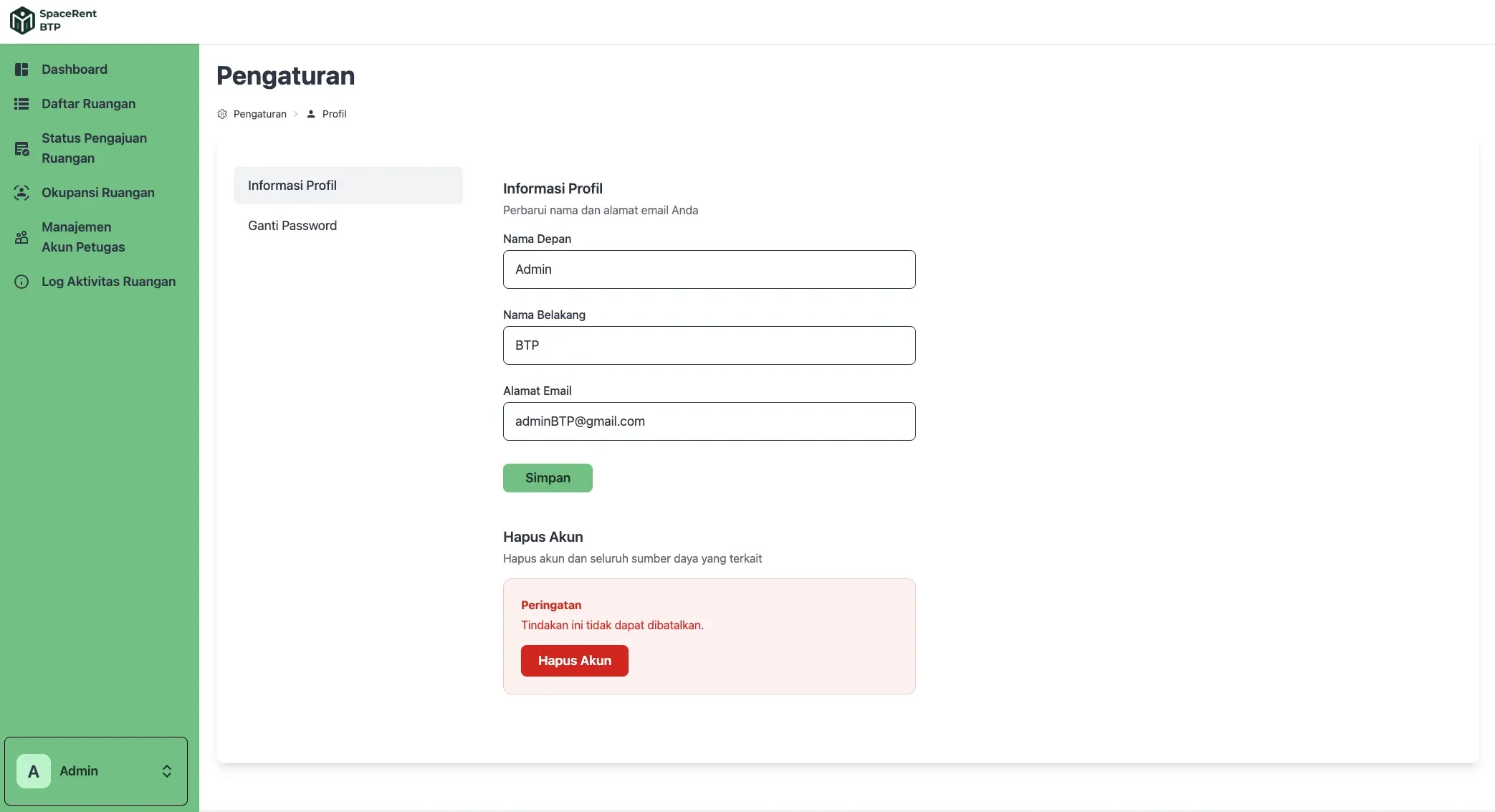Click 'Tindakan ini tidak dapat dibatalkan.' text
The width and height of the screenshot is (1495, 812).
[612, 625]
